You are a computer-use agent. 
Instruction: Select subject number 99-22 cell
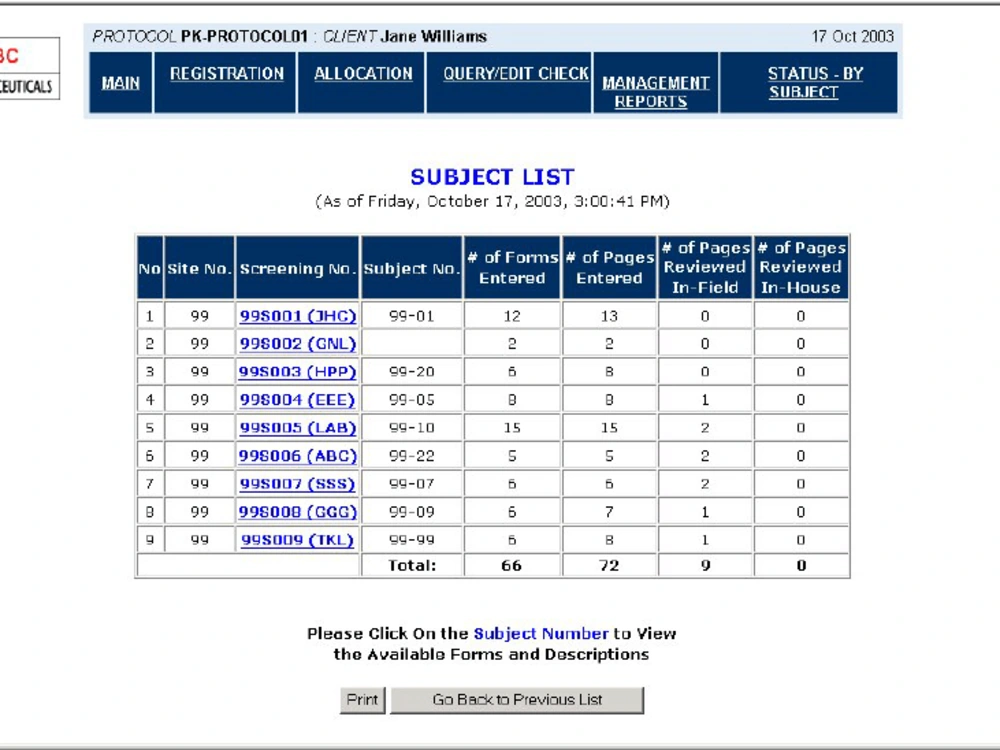click(x=412, y=456)
